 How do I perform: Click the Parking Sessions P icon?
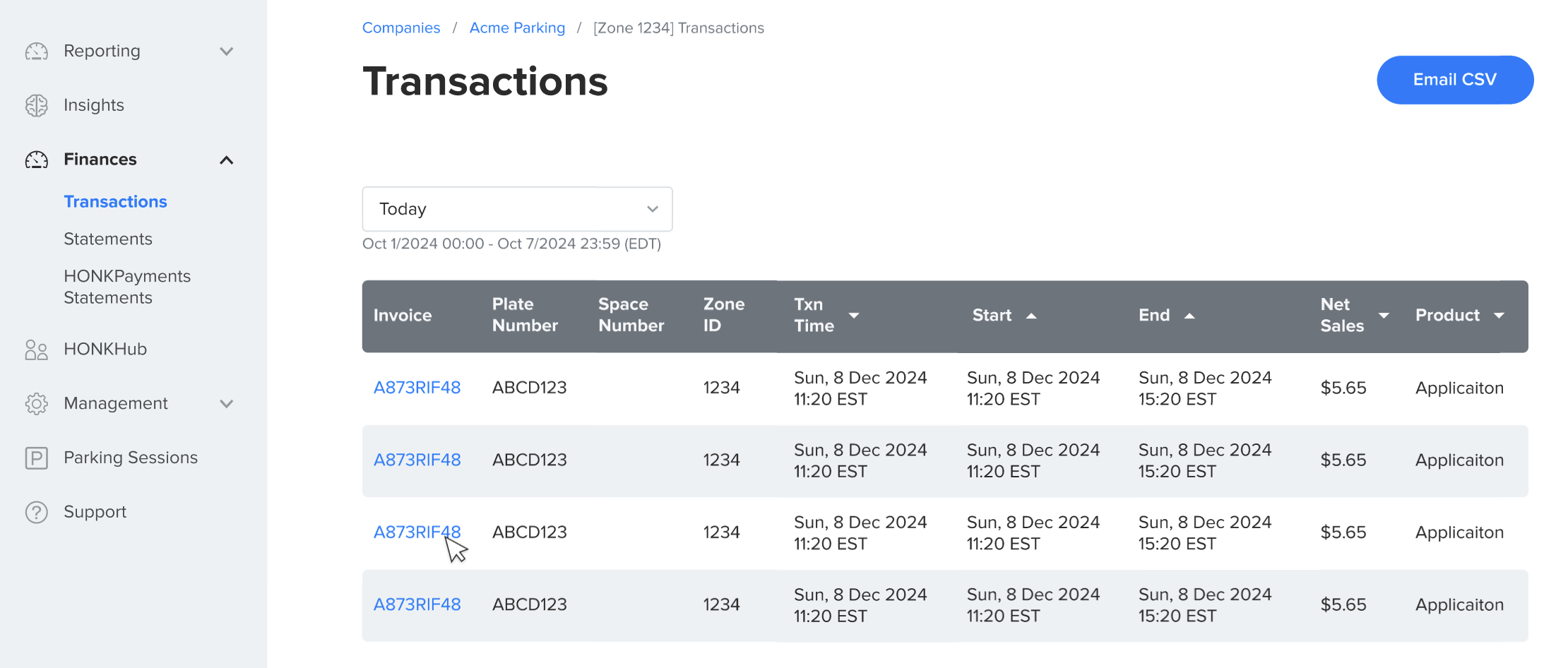[x=37, y=458]
